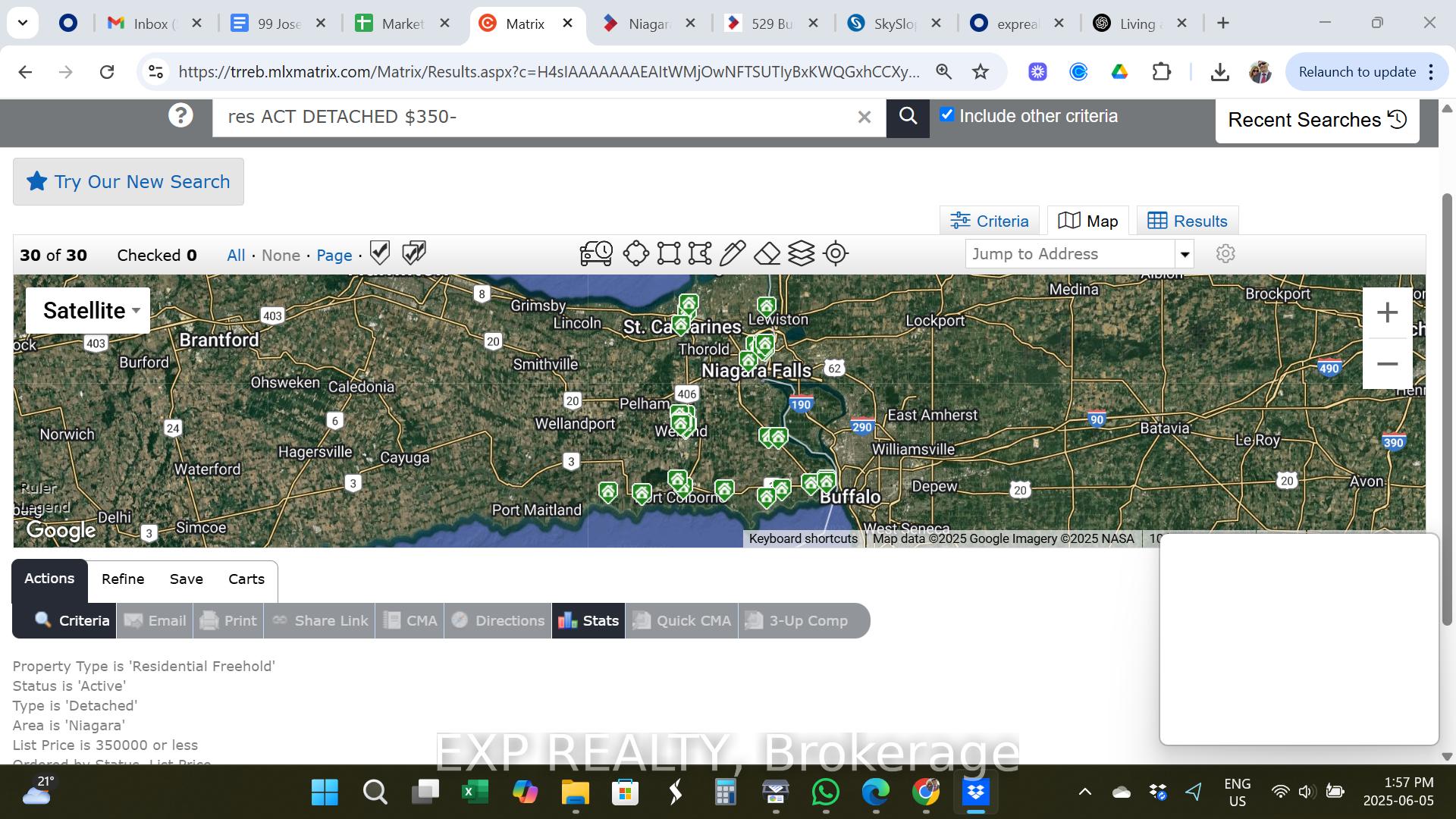Run search with magnifier button
This screenshot has width=1456, height=819.
point(908,117)
